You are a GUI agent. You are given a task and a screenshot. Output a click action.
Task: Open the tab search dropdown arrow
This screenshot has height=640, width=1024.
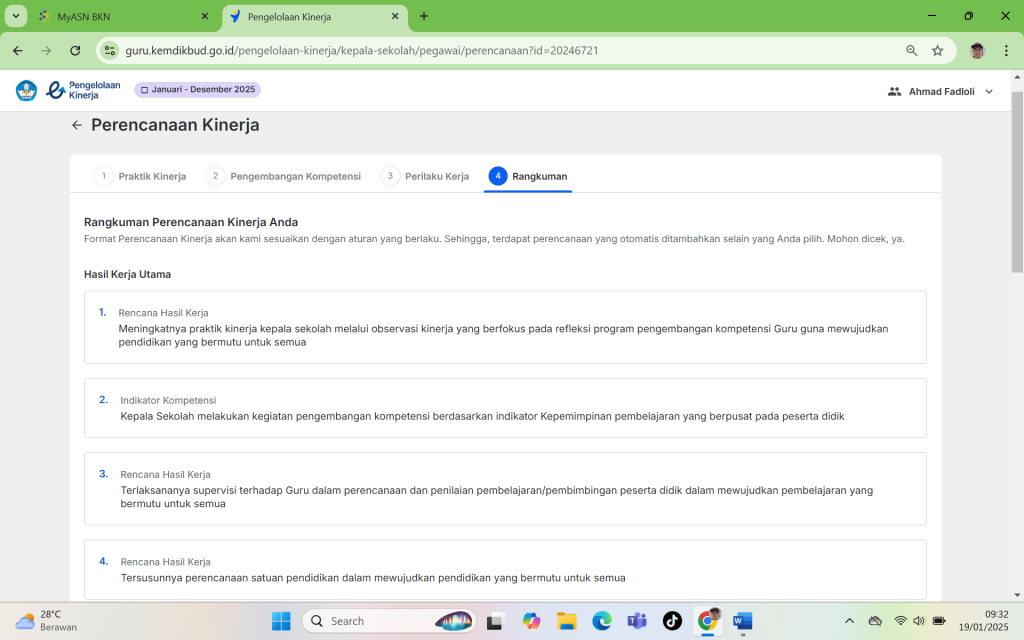[x=17, y=16]
